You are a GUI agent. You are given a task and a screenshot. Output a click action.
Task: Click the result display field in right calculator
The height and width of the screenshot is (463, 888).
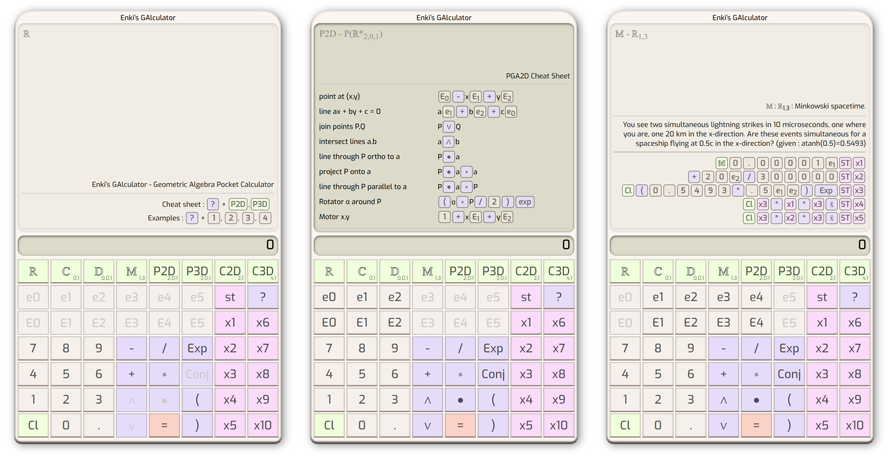pyautogui.click(x=740, y=245)
